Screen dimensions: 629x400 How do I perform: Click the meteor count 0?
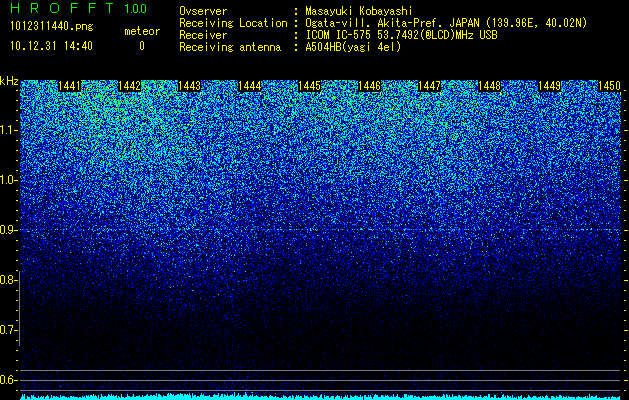coord(142,46)
